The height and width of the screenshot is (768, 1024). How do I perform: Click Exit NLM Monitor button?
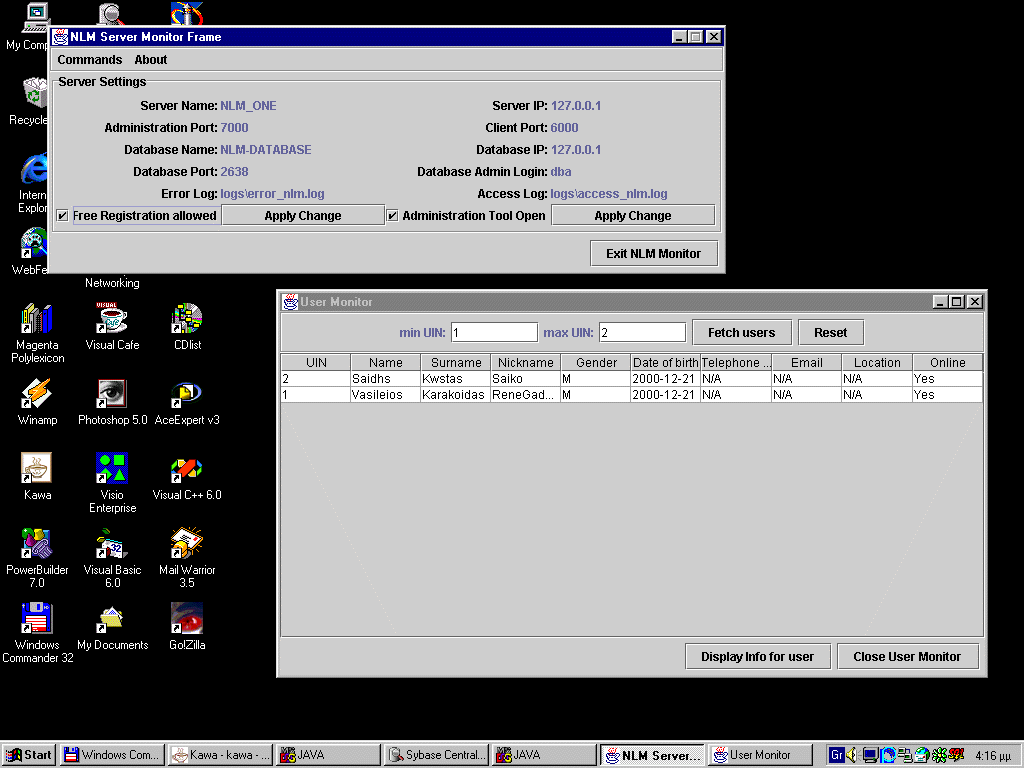point(654,253)
